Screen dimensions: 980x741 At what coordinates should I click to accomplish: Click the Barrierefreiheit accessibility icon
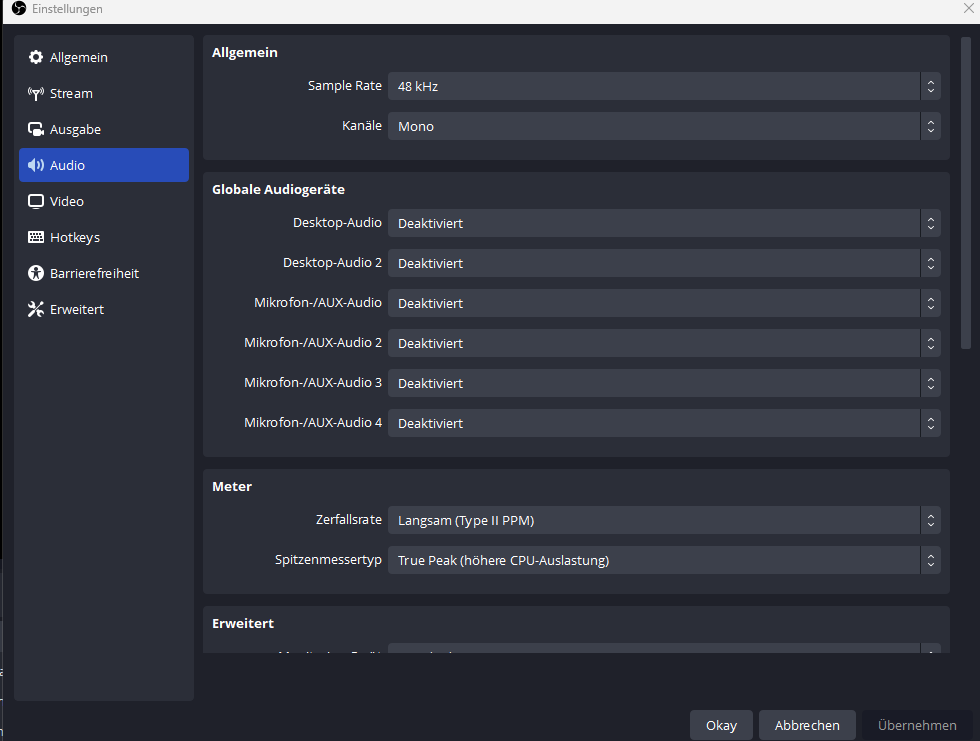coord(36,274)
